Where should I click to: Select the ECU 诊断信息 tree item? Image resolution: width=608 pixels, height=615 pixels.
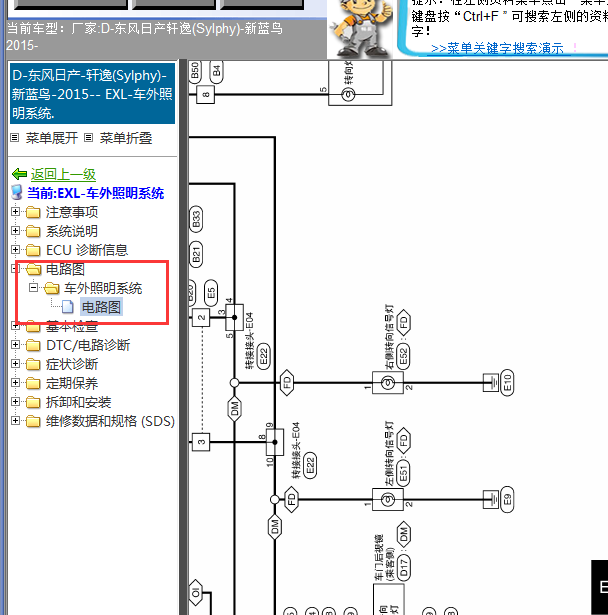(x=87, y=250)
